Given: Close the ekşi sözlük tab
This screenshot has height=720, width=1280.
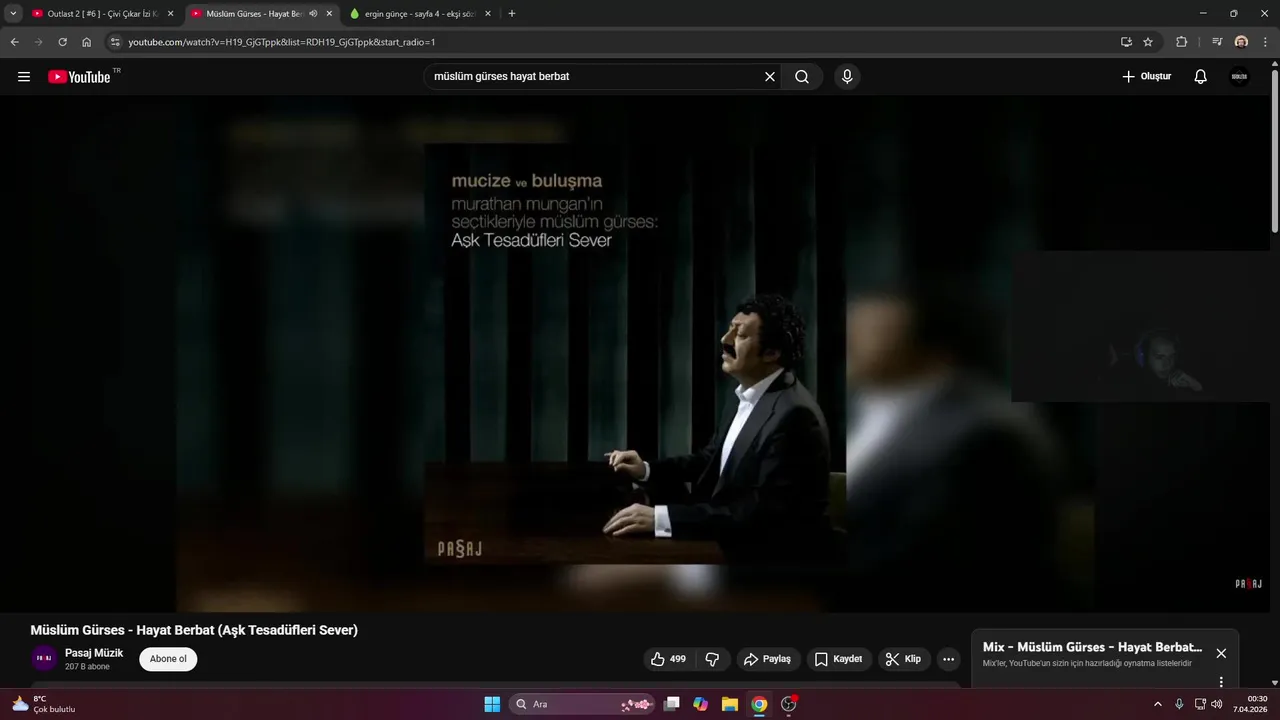Looking at the screenshot, I should tap(488, 14).
